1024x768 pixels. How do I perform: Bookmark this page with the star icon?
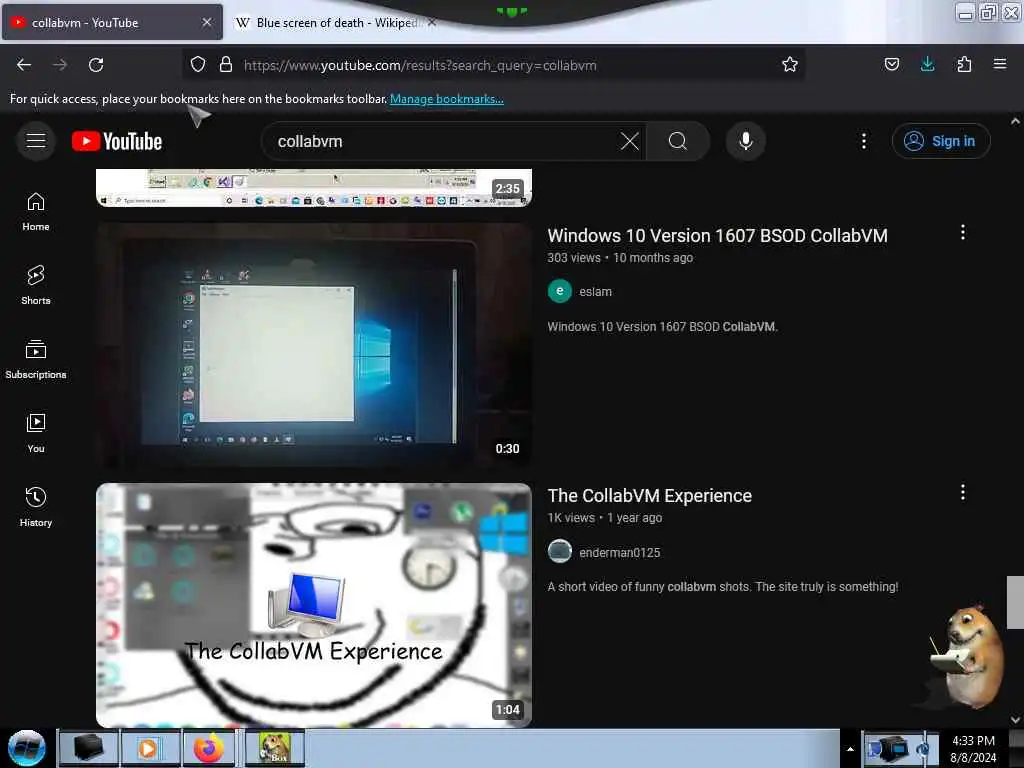click(x=790, y=64)
